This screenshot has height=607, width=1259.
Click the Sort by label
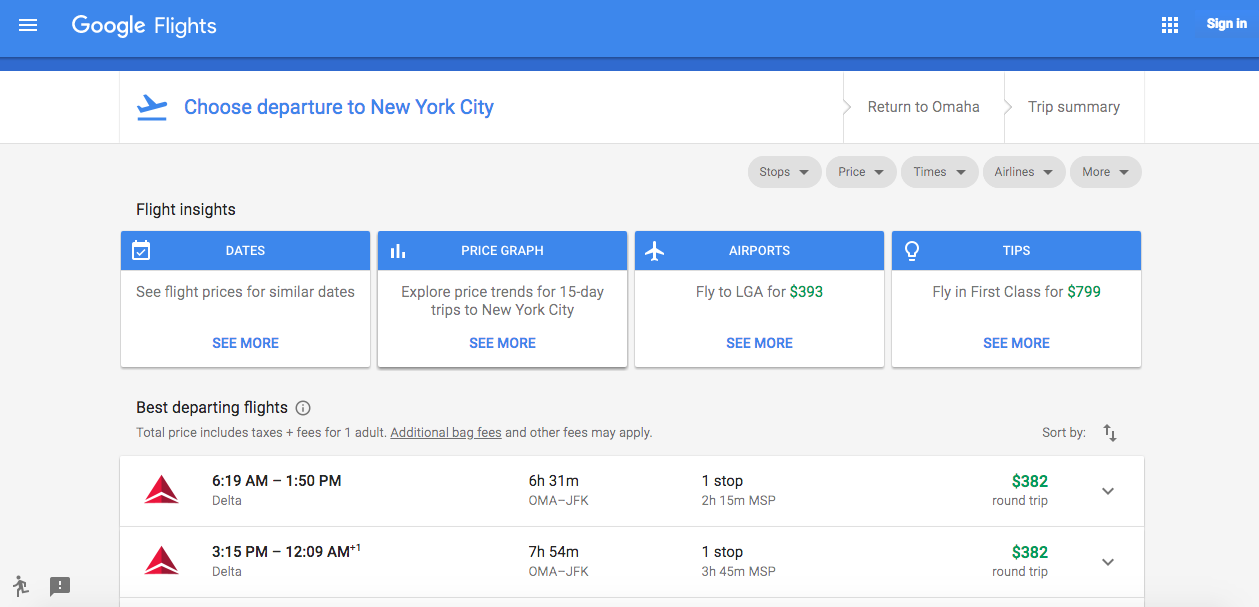point(1064,433)
